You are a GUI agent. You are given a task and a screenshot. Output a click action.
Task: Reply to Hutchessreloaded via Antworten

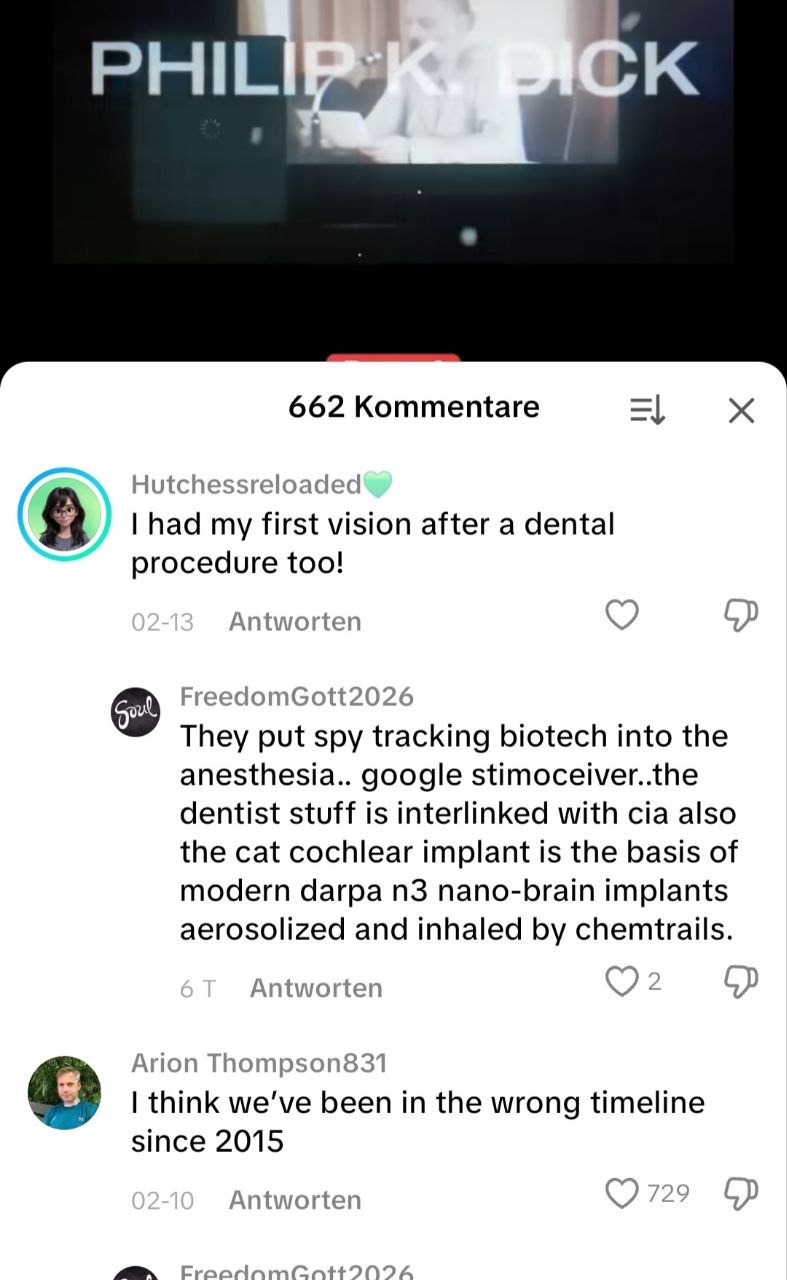pos(295,621)
